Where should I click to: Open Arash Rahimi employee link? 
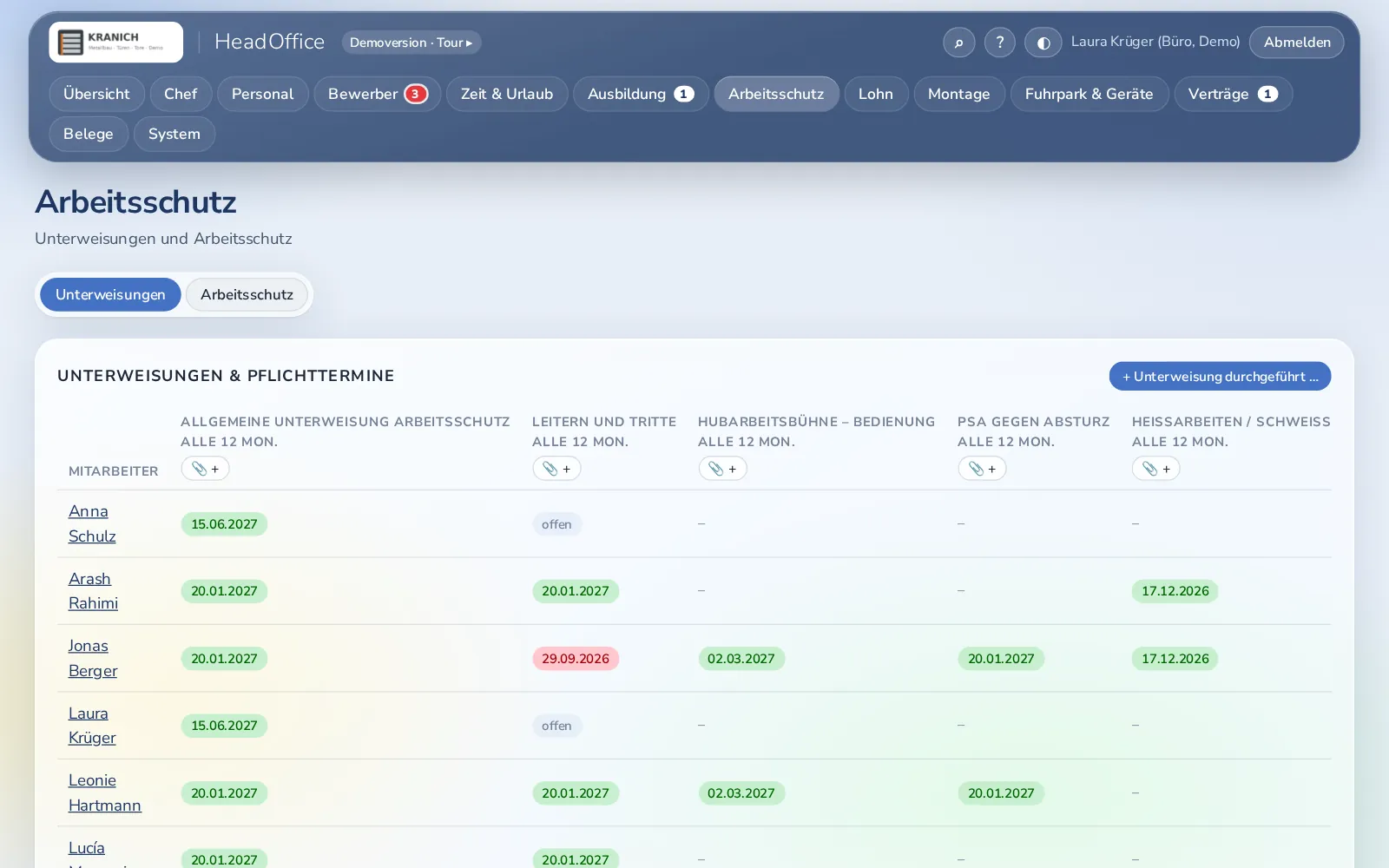pos(93,591)
